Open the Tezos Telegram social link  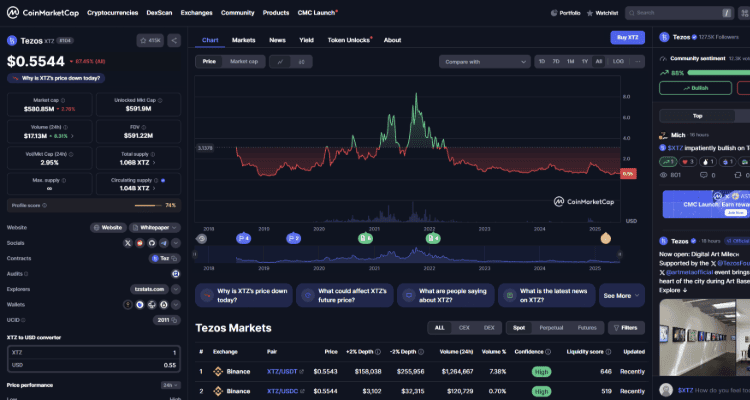coord(164,243)
